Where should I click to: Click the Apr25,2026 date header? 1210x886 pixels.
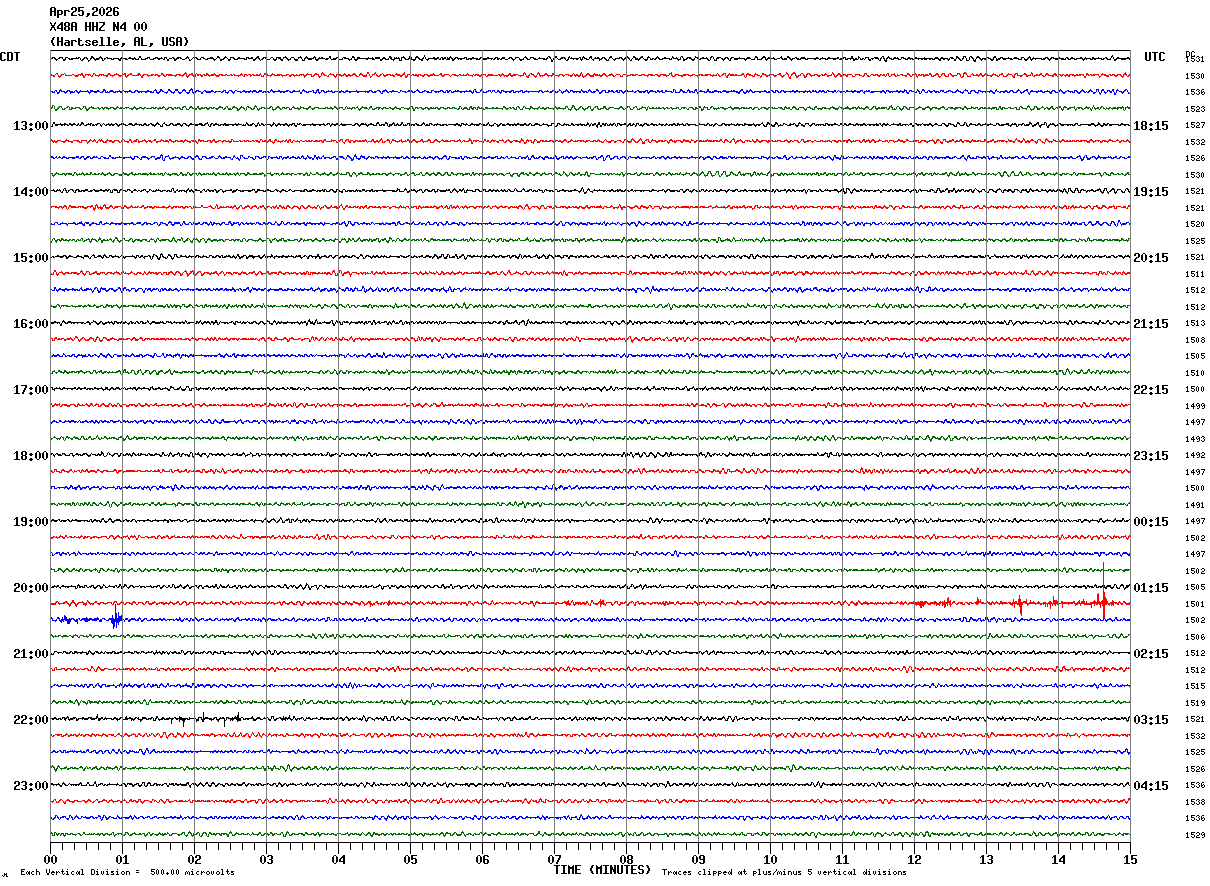(x=84, y=12)
